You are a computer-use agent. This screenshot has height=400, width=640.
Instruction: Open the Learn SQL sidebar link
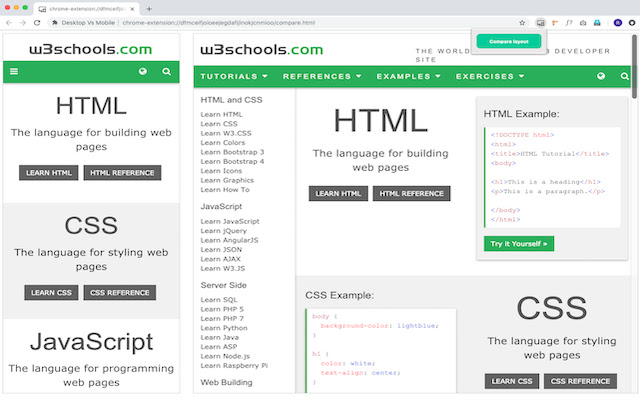pyautogui.click(x=219, y=300)
